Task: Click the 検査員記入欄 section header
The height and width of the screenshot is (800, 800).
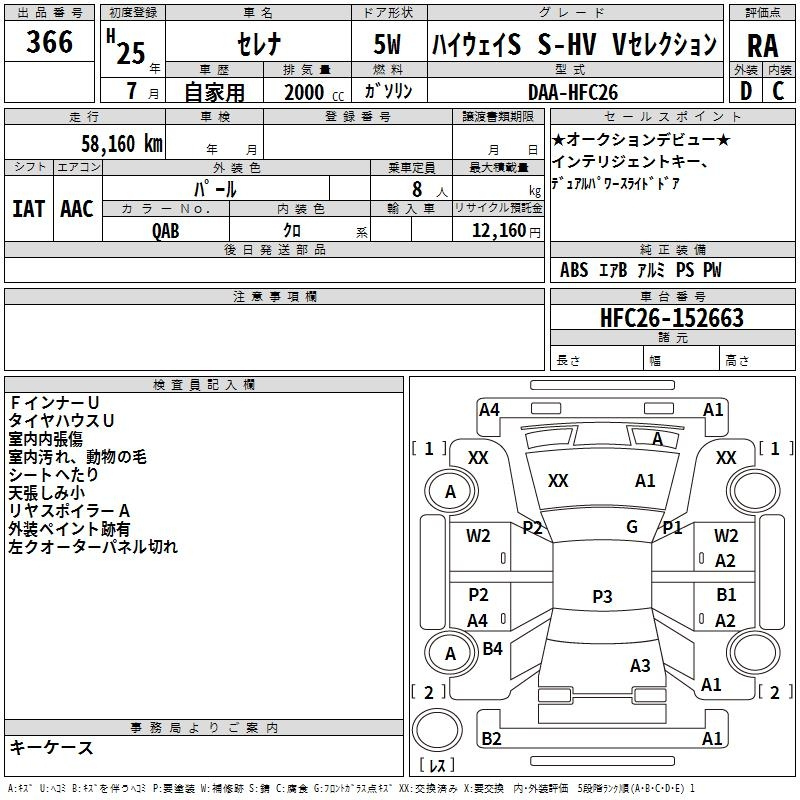Action: (x=204, y=385)
